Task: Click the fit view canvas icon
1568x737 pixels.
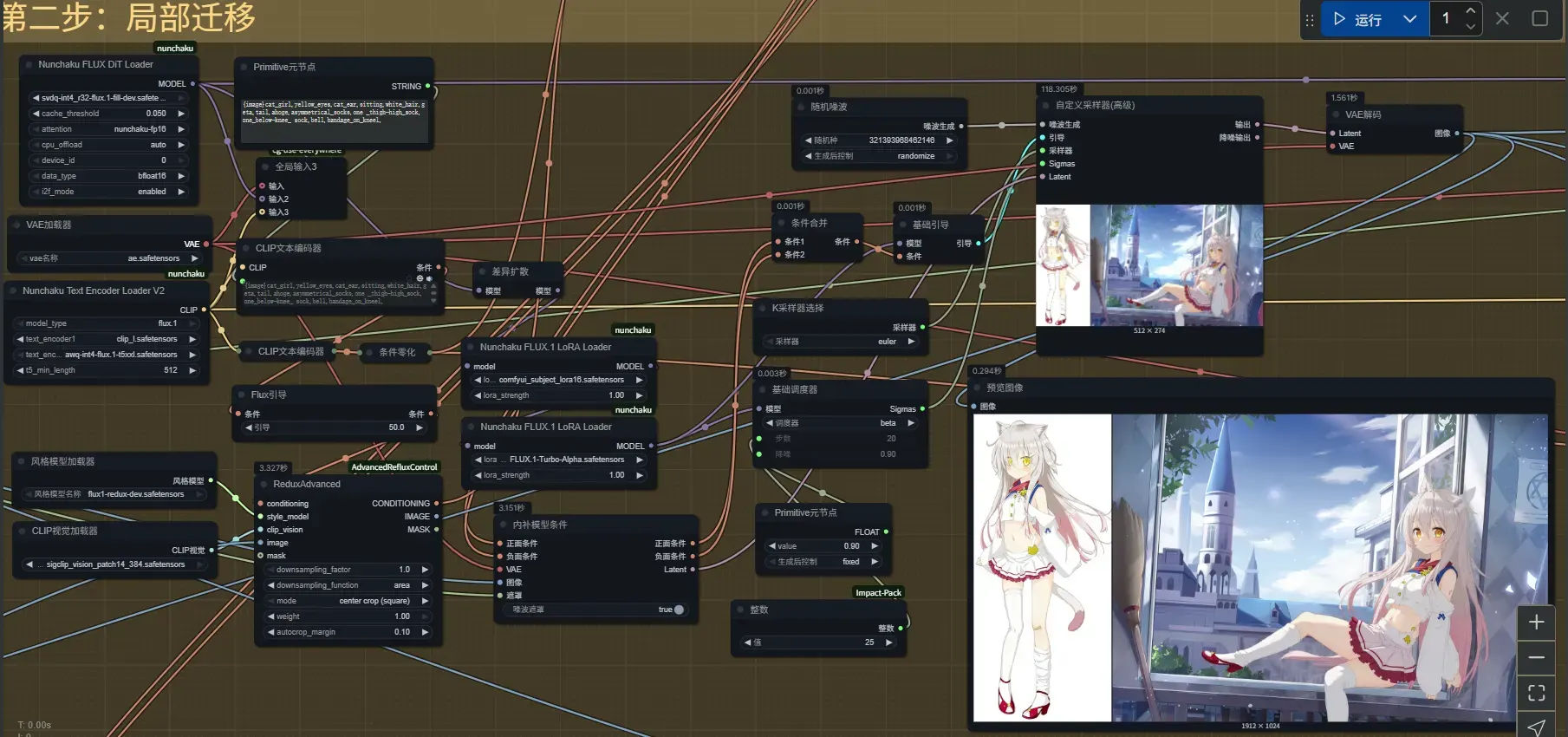Action: tap(1536, 693)
